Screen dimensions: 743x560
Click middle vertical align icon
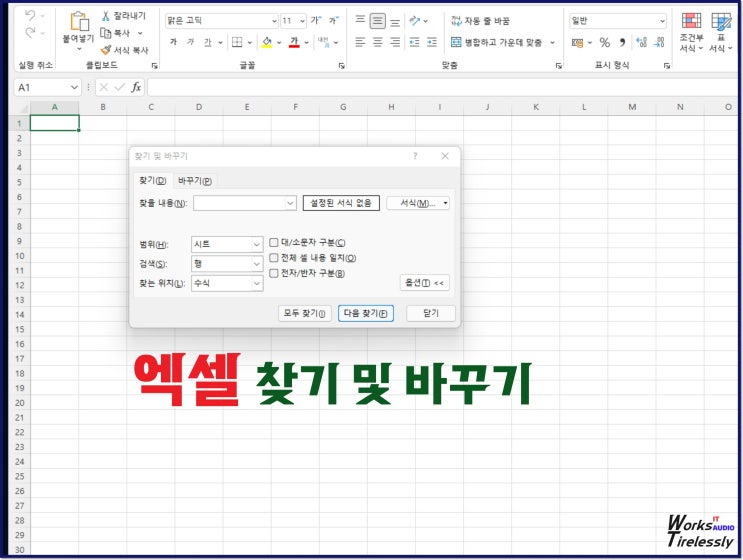[x=378, y=21]
